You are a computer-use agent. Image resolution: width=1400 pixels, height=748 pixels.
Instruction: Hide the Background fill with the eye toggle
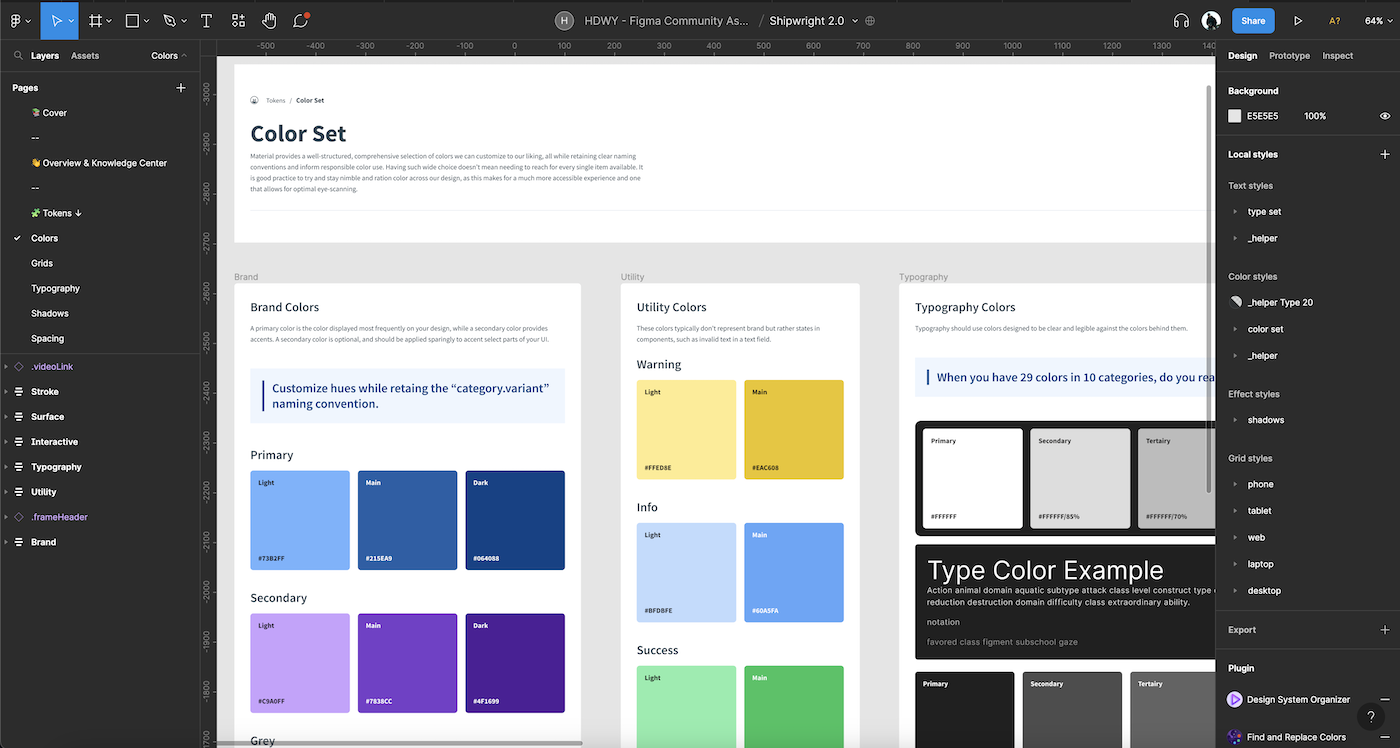[1384, 116]
